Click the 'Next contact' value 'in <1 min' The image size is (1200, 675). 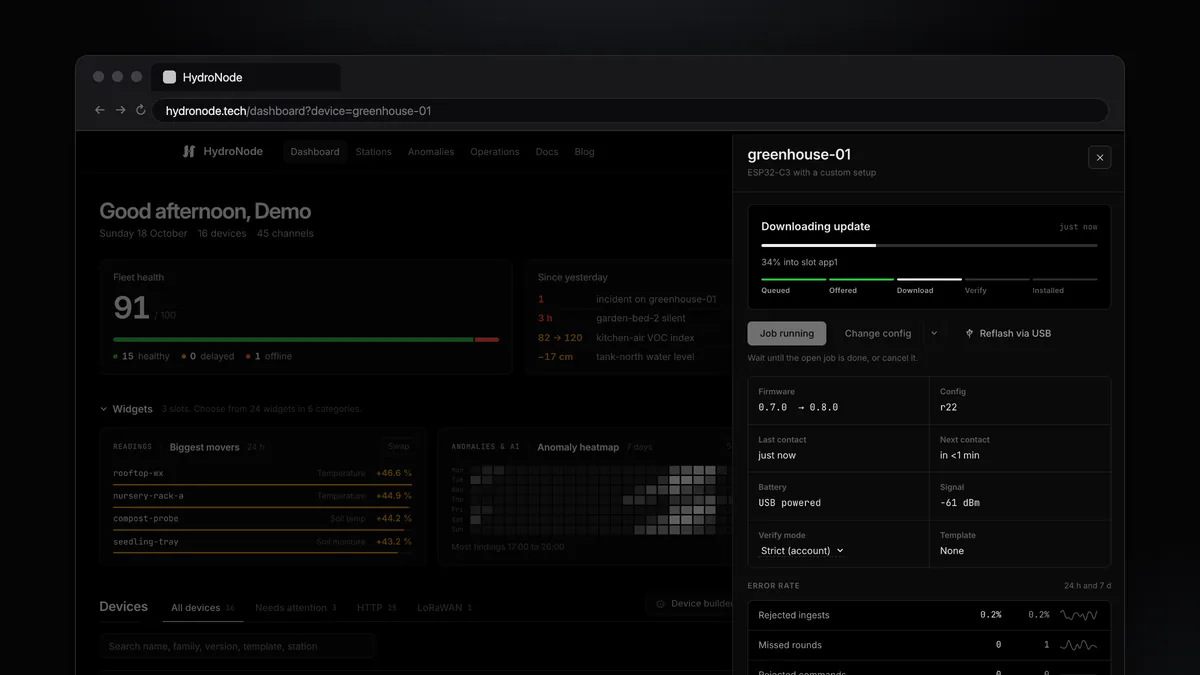coord(959,455)
